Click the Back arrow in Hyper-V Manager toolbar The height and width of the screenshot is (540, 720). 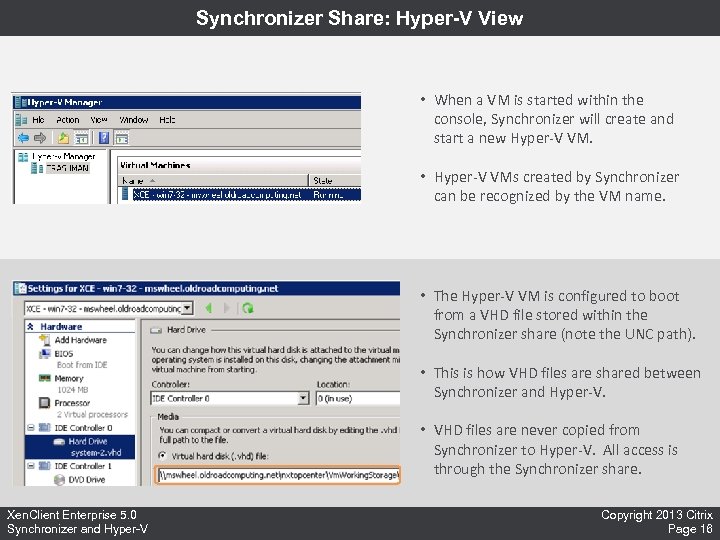tap(23, 137)
